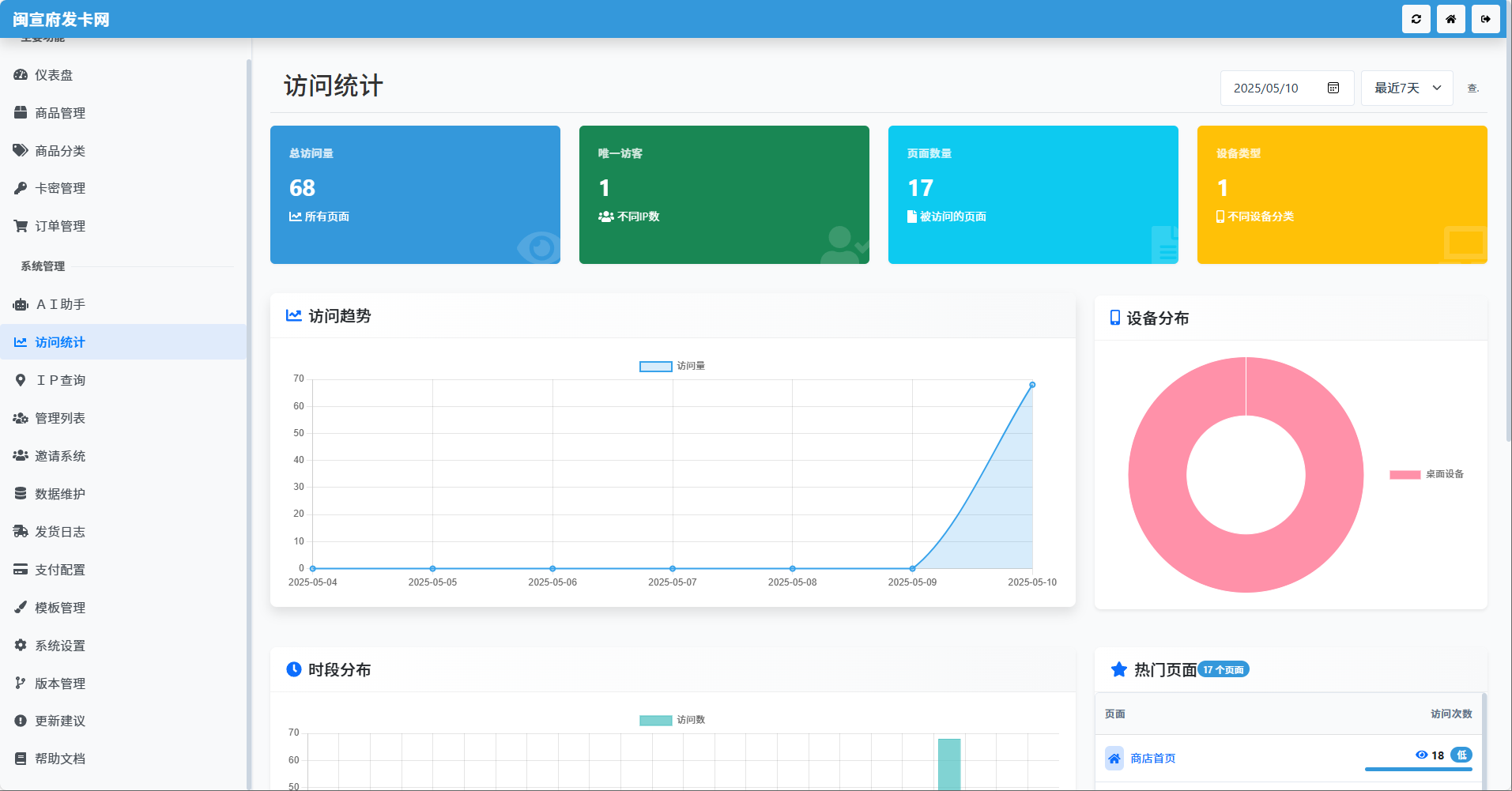Select 访问统计 text in sidebar
This screenshot has height=791, width=1512.
click(x=60, y=342)
